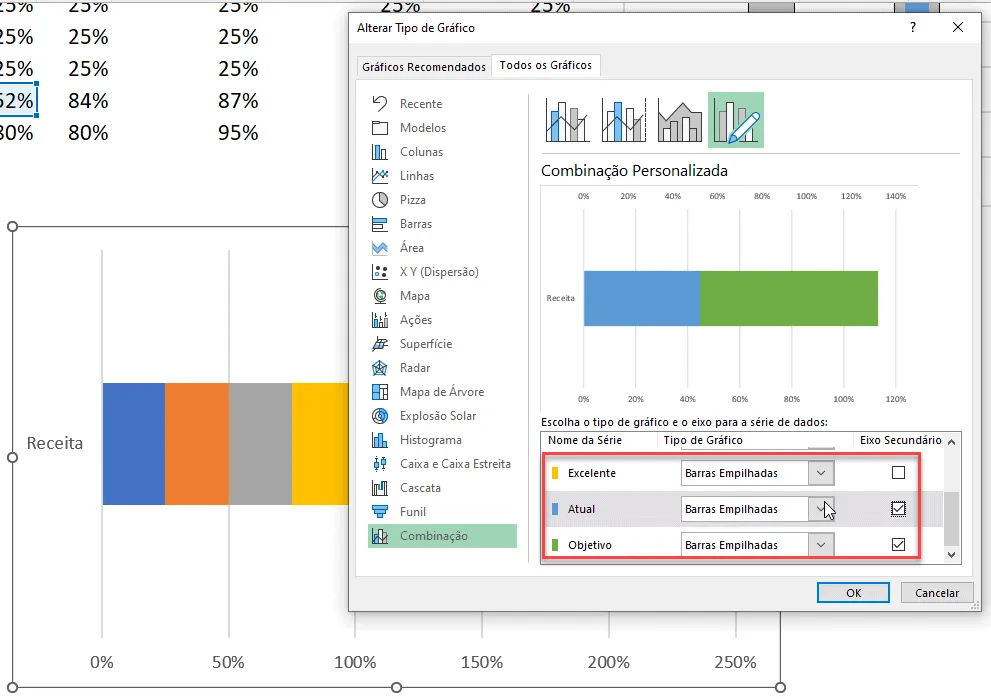Click the help question mark icon
Viewport: 991px width, 699px height.
click(913, 27)
